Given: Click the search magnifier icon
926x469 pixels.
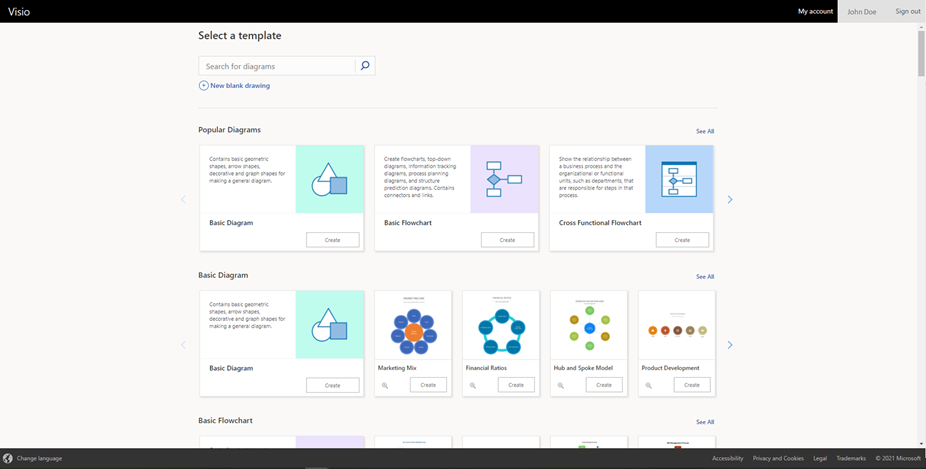Looking at the screenshot, I should (x=365, y=66).
